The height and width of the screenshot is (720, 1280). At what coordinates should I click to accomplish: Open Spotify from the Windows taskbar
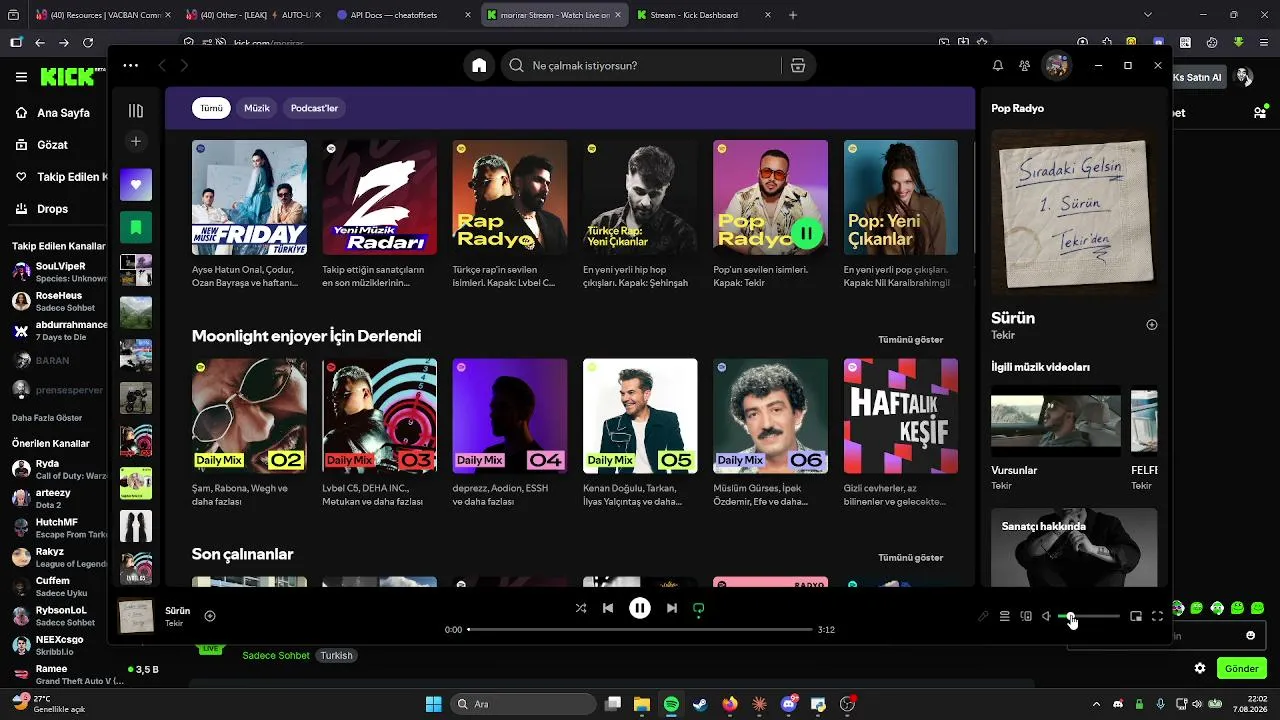point(671,704)
